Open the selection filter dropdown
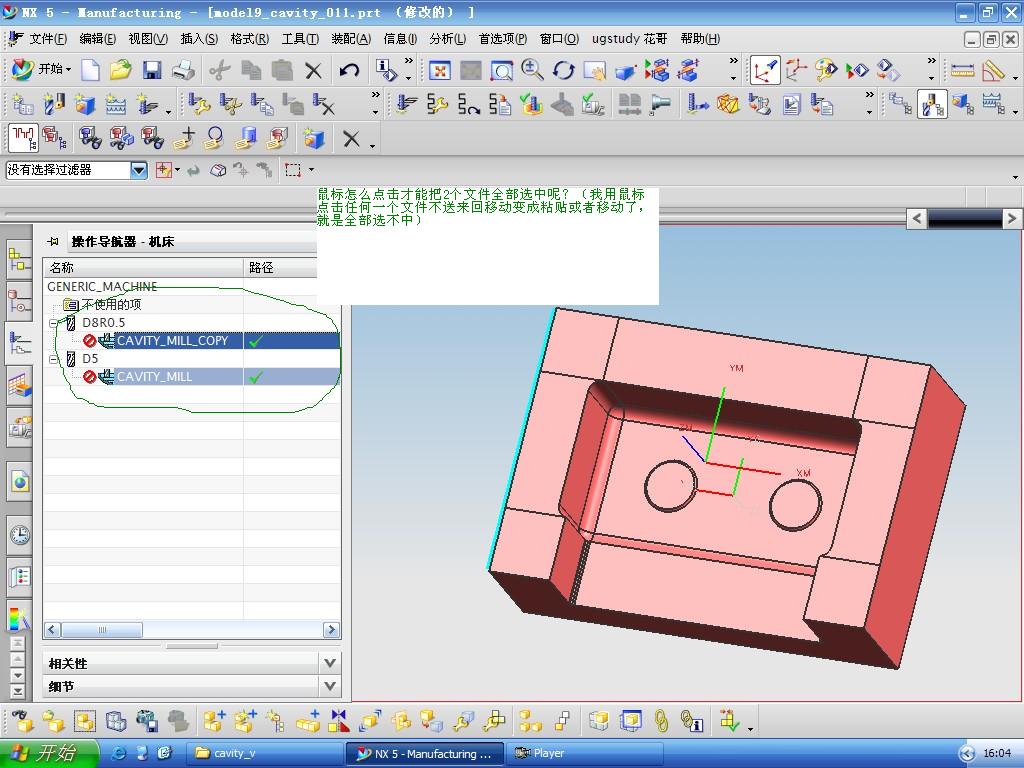1024x768 pixels. click(139, 170)
